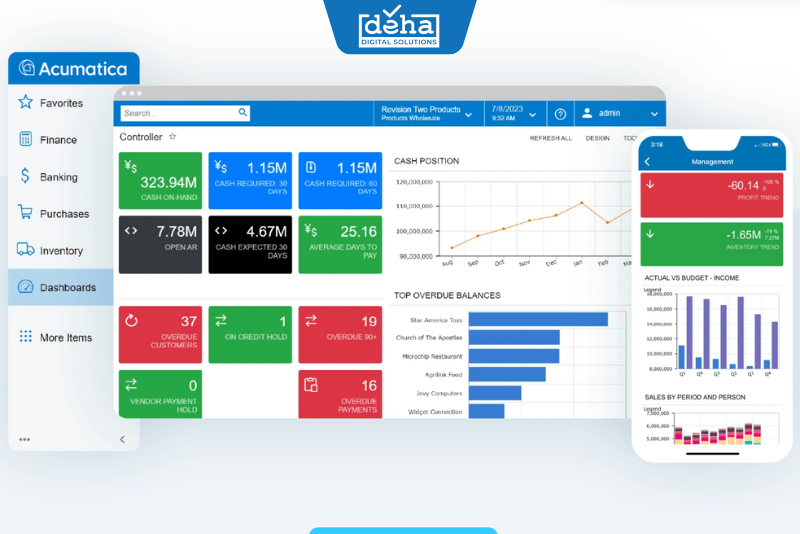800x534 pixels.
Task: Go to the Banking section
Action: (61, 177)
